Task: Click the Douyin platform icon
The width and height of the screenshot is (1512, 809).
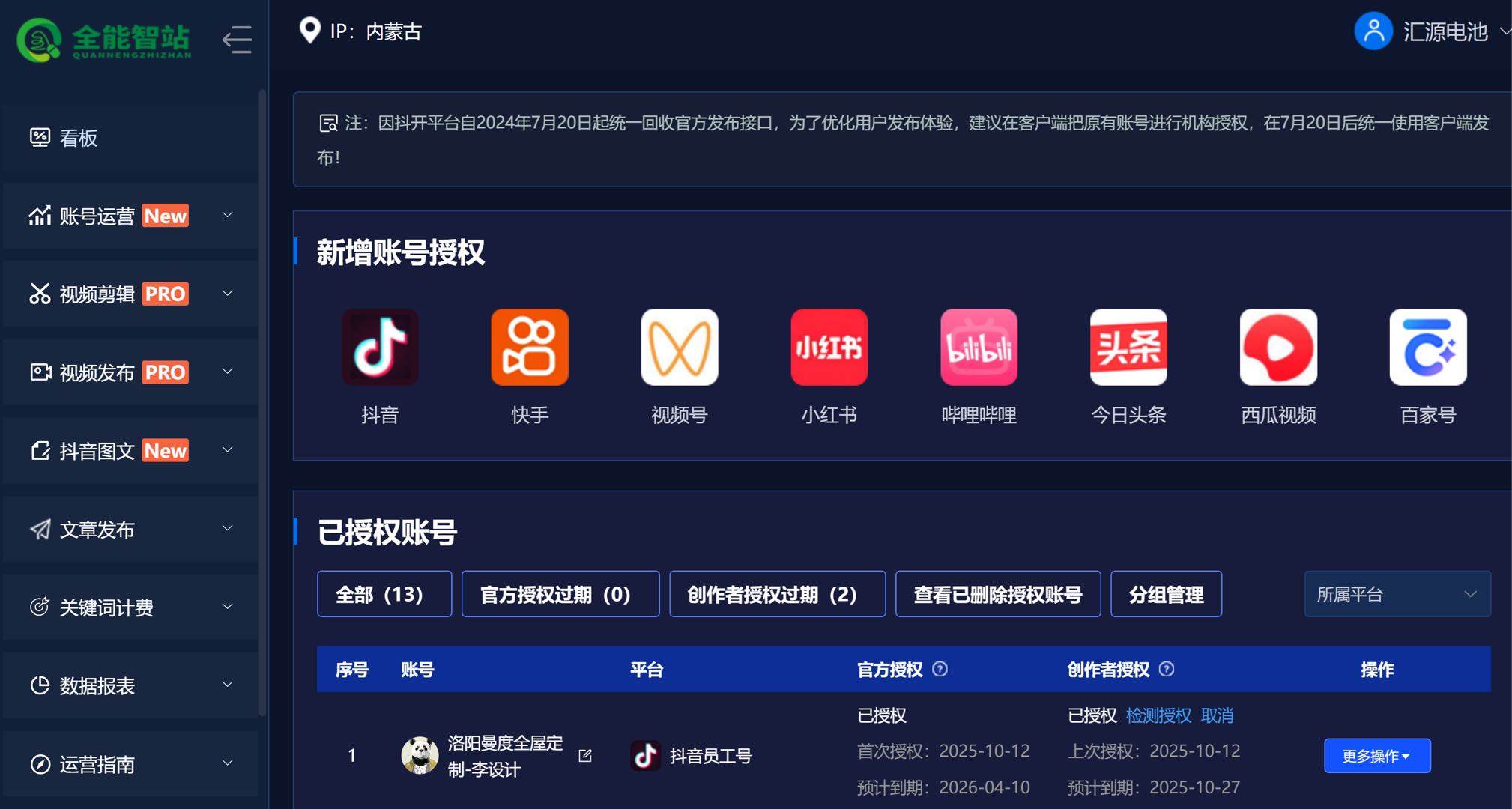Action: coord(380,348)
